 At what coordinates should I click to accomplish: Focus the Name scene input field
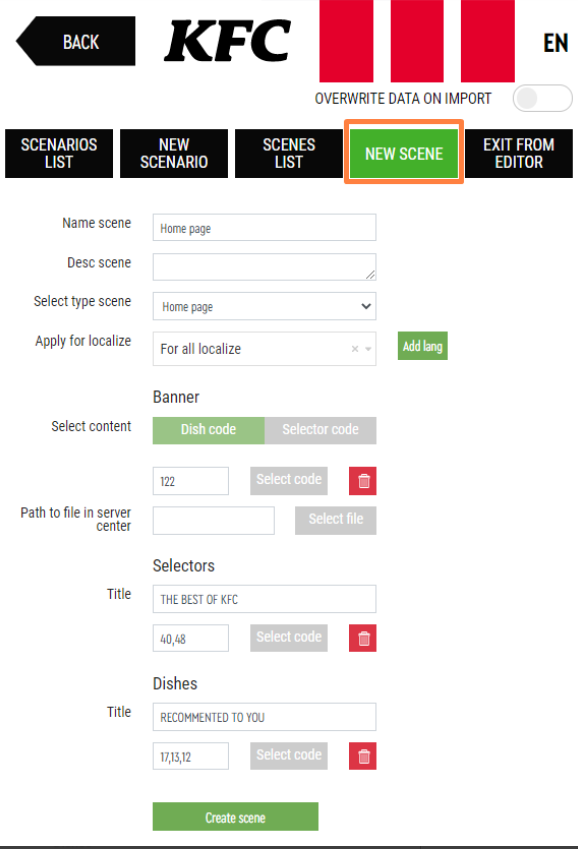click(x=264, y=227)
